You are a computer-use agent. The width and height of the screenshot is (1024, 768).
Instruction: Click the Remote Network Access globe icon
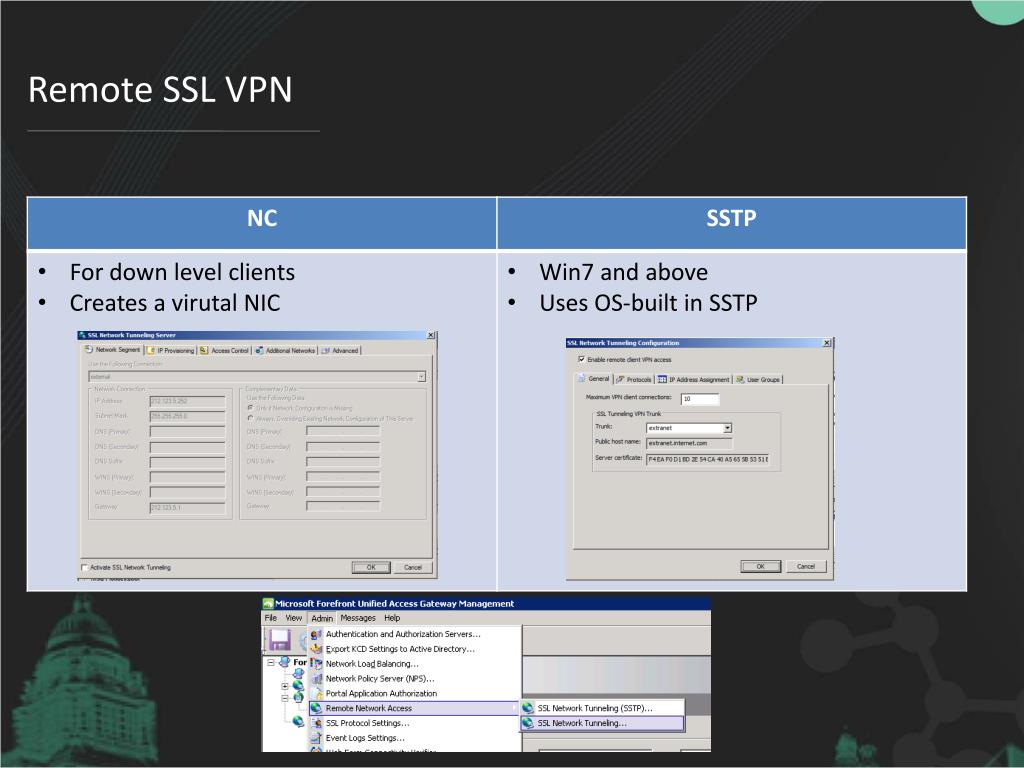tap(316, 708)
